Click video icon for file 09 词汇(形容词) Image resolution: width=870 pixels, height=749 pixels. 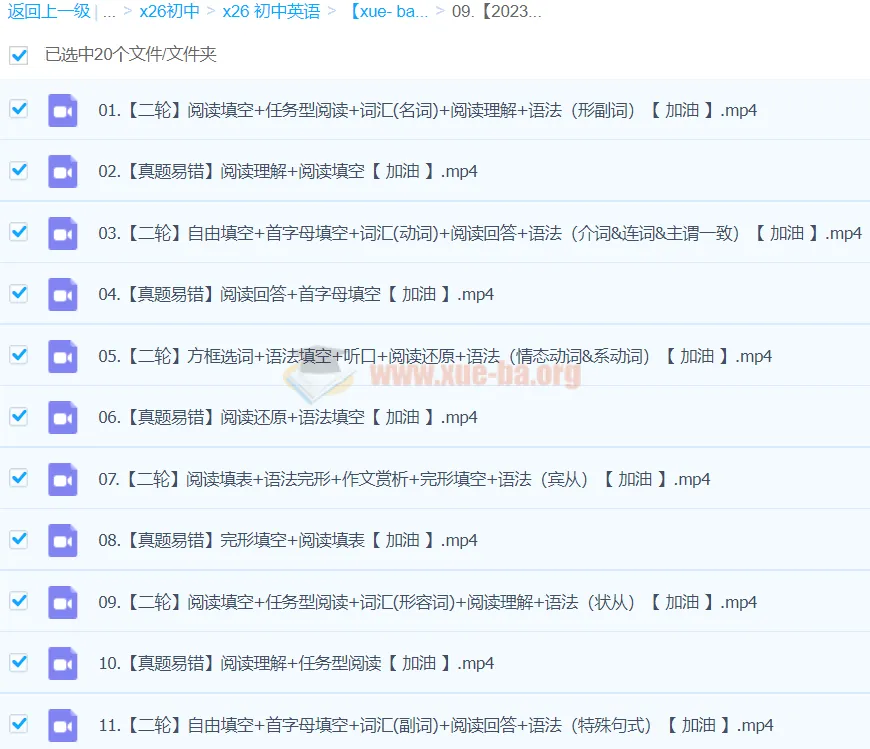pyautogui.click(x=62, y=602)
